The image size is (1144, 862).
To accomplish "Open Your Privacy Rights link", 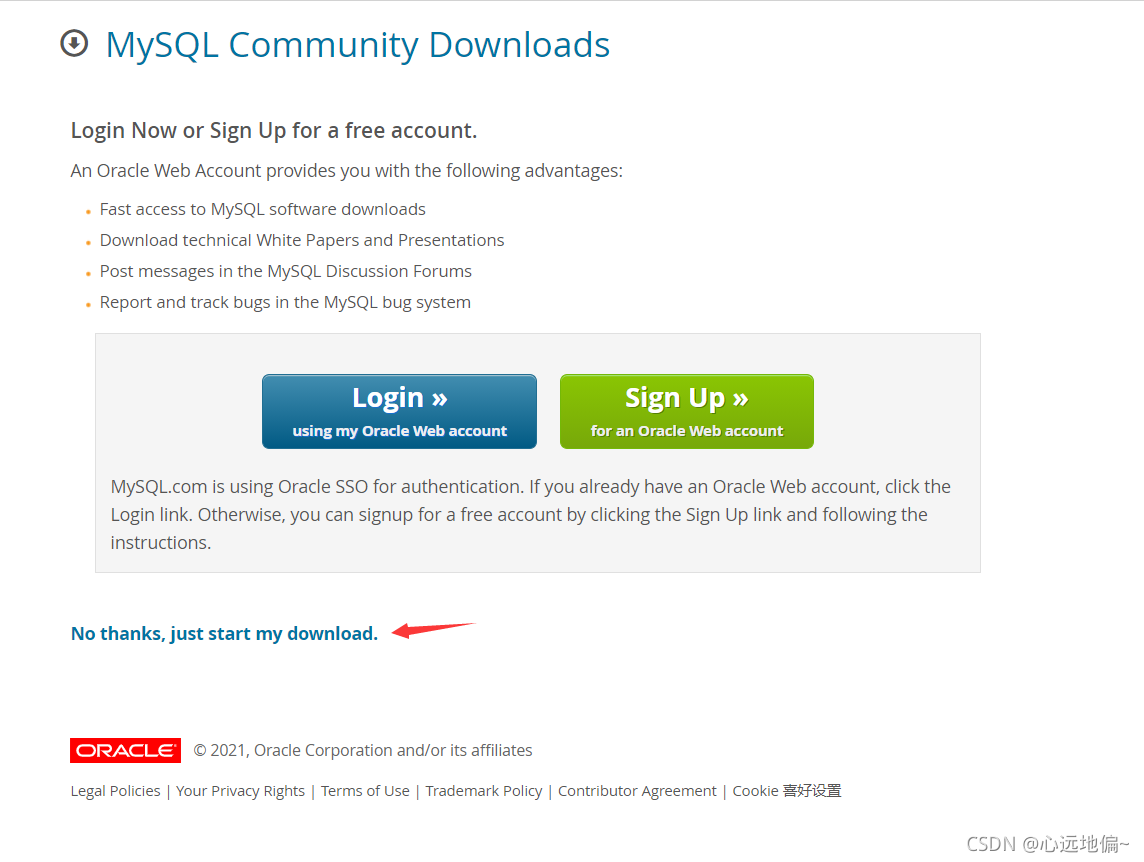I will point(240,791).
